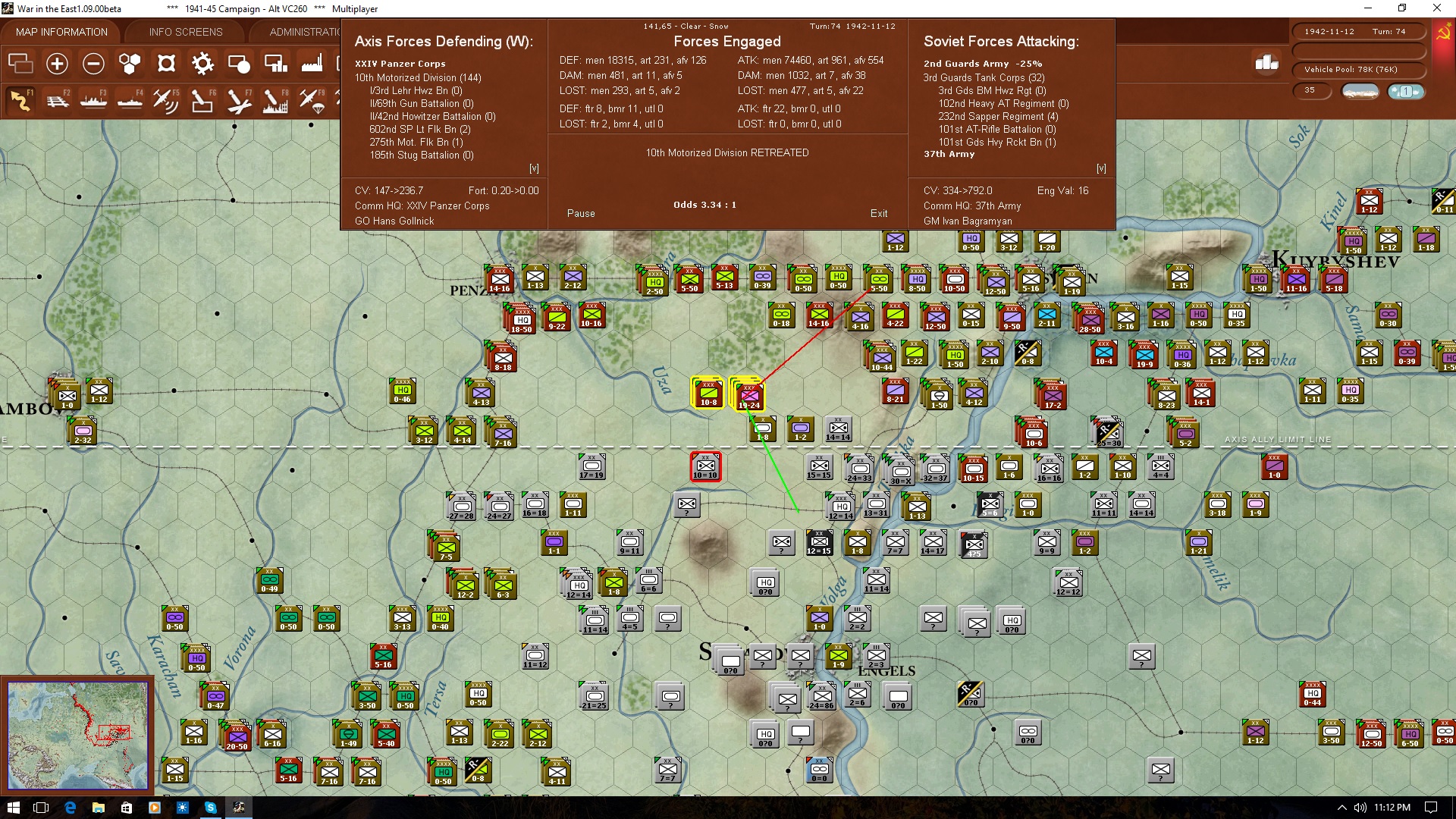Select F6 bomb unit mode
Viewport: 1456px width, 819px height.
(202, 100)
